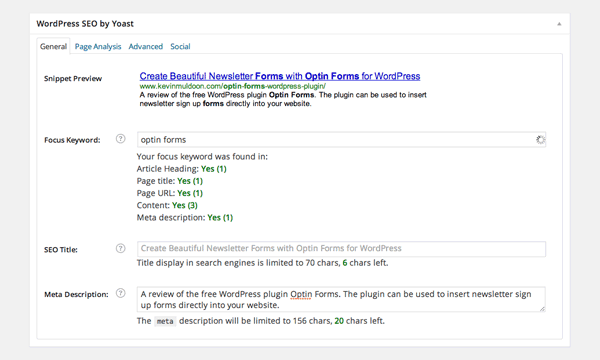Click into the Meta Description textarea
The height and width of the screenshot is (360, 600).
(341, 299)
